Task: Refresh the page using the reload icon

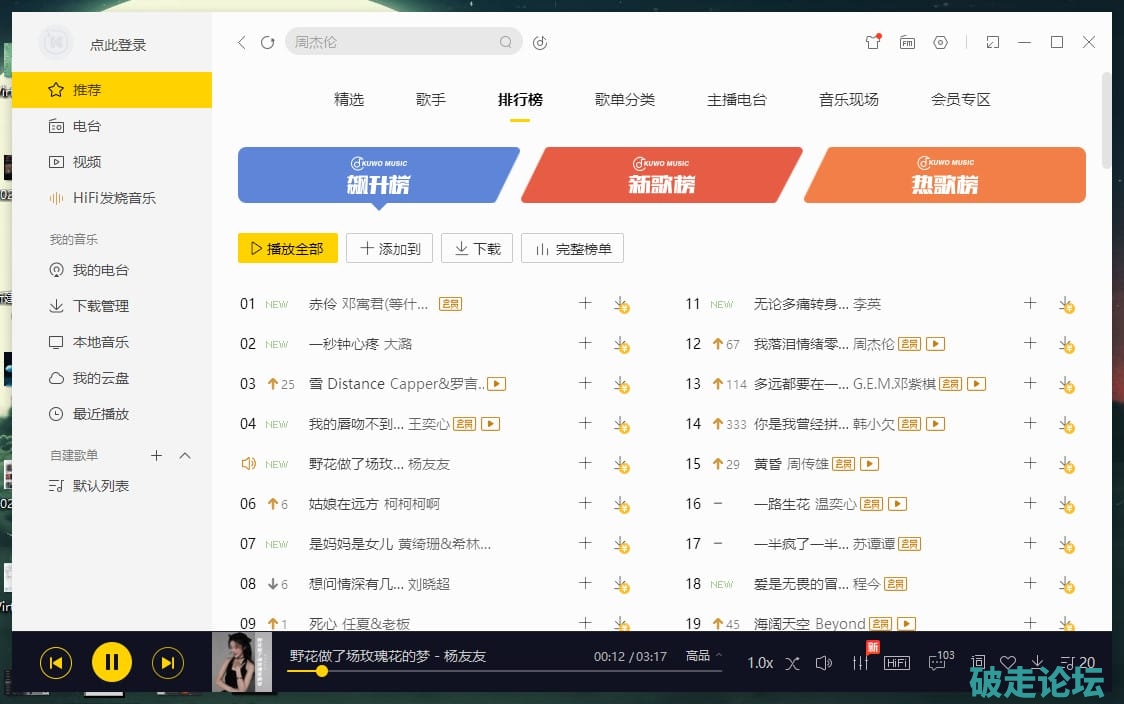Action: click(x=267, y=42)
